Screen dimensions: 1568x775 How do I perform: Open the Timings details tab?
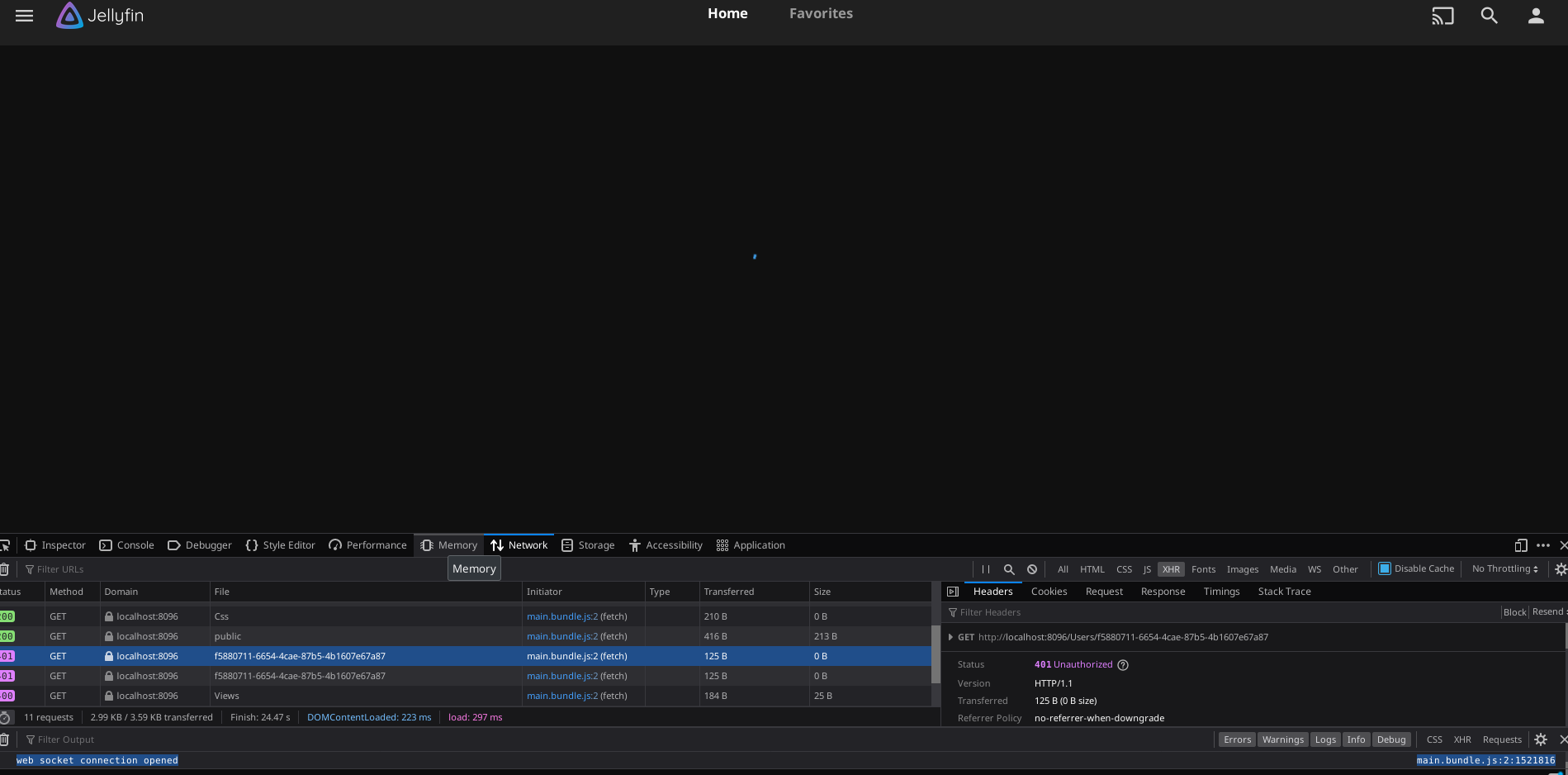click(1221, 592)
